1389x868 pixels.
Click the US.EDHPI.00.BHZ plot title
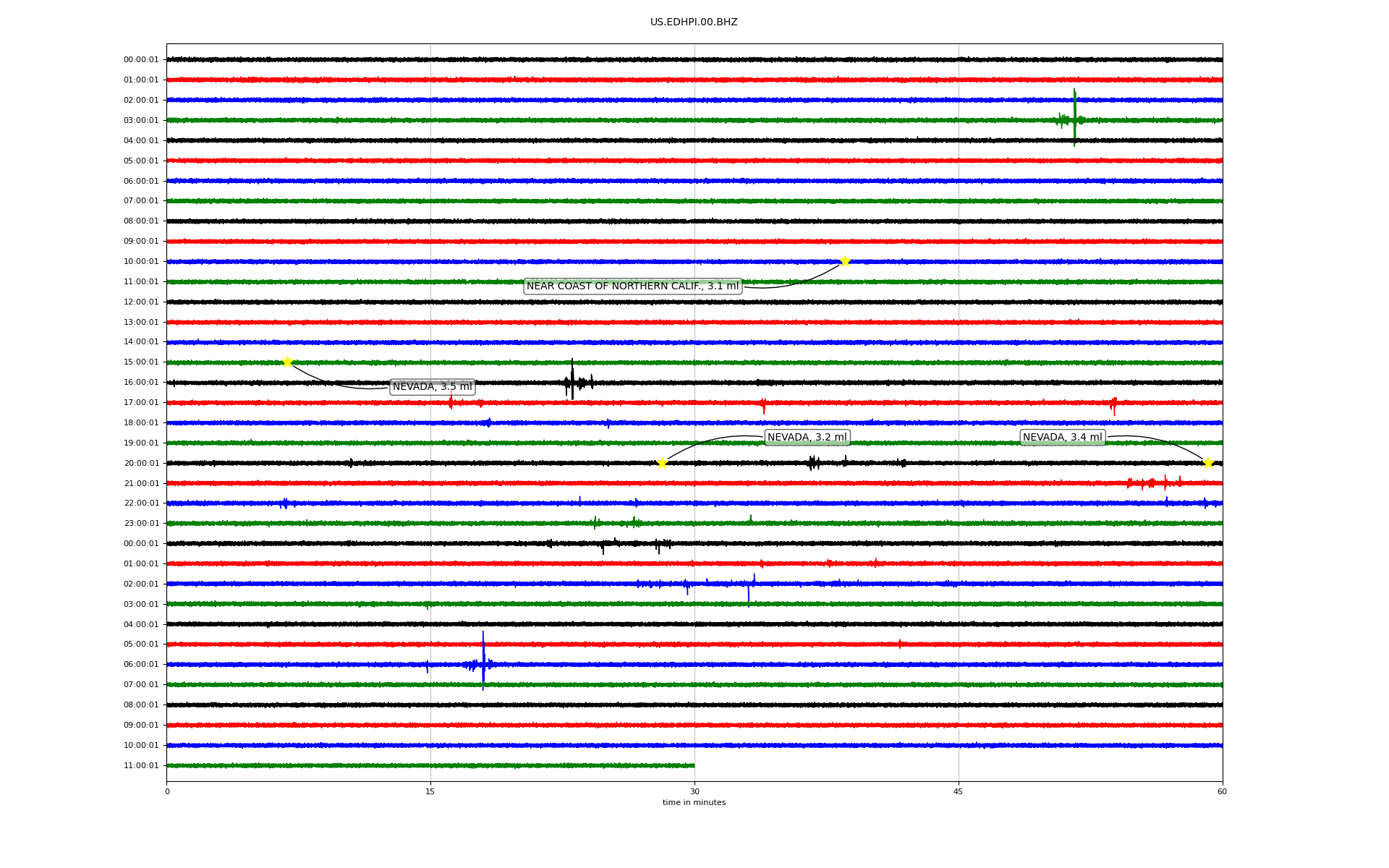[x=694, y=22]
